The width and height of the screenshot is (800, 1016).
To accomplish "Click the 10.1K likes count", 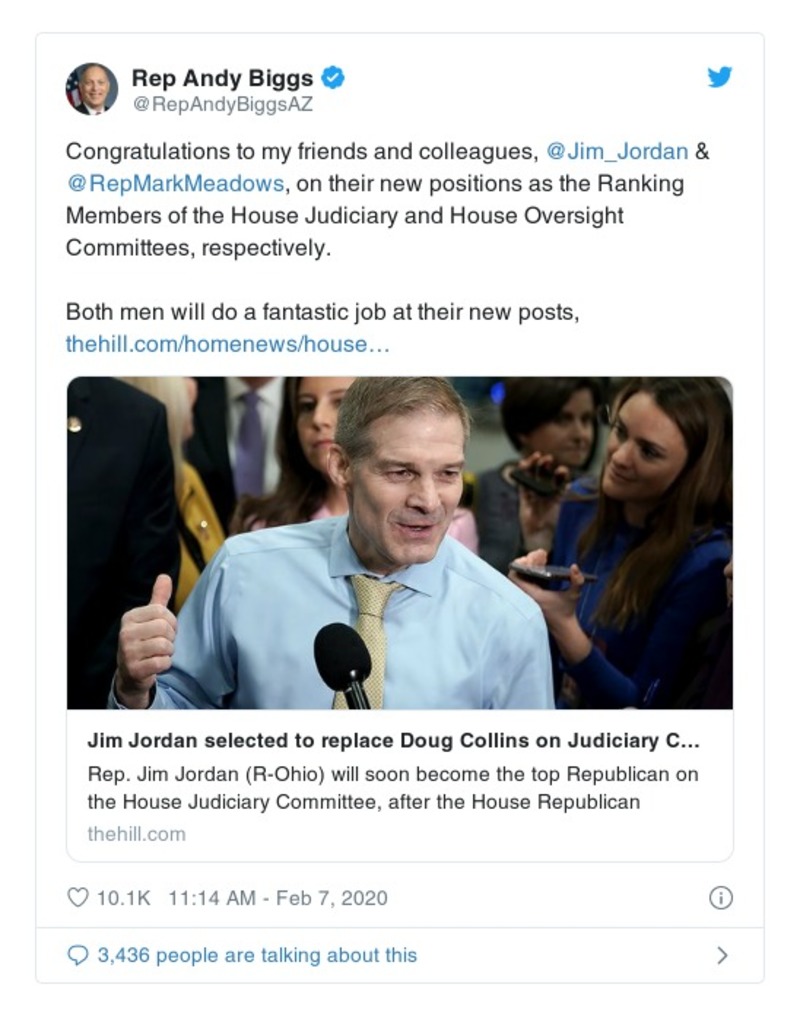I will coord(123,897).
